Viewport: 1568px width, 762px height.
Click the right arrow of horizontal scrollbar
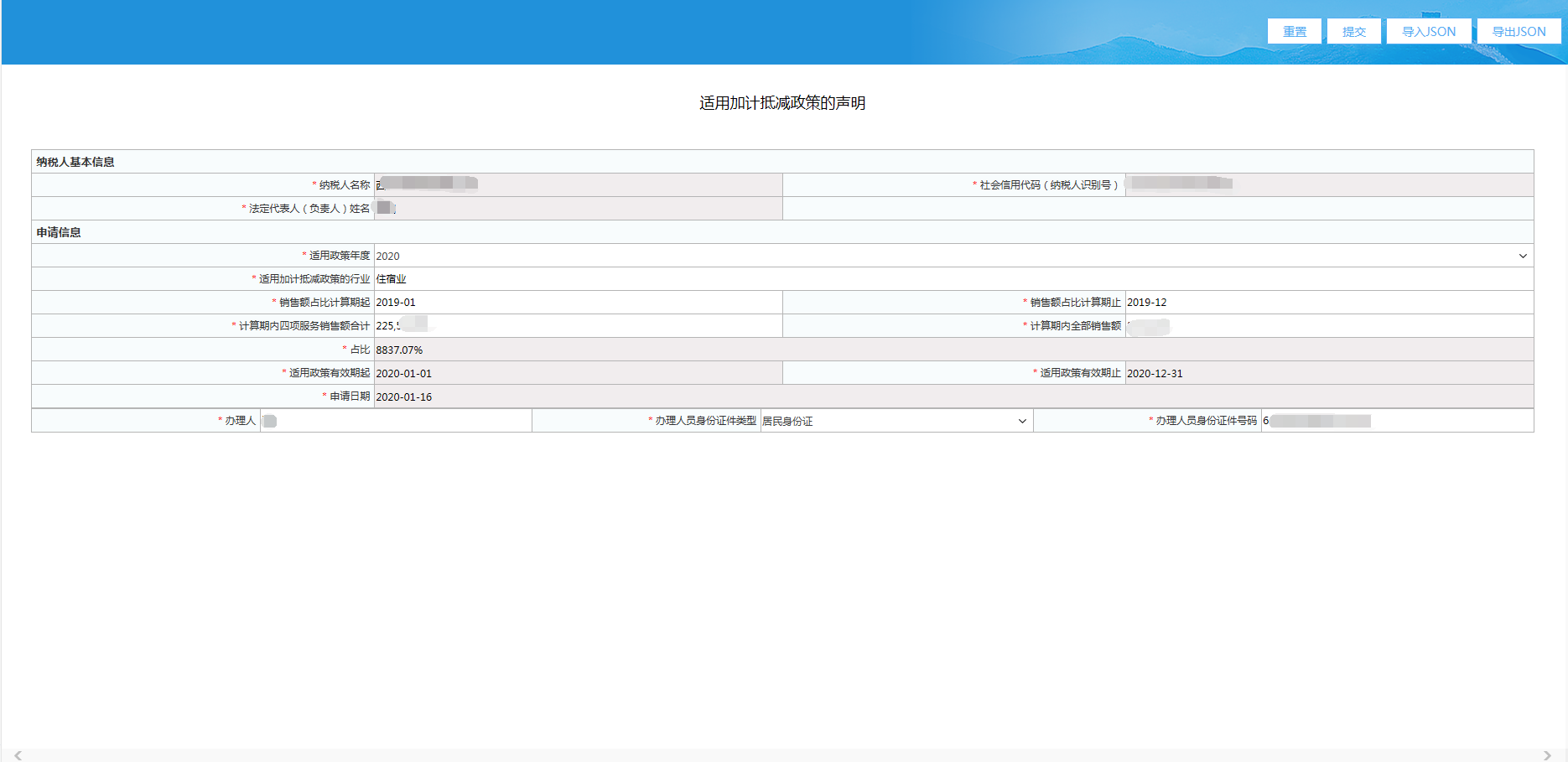1547,755
